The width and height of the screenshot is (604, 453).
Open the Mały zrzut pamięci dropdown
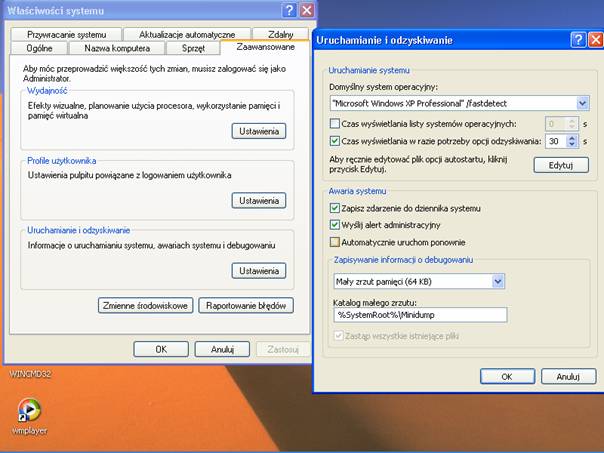click(x=498, y=282)
